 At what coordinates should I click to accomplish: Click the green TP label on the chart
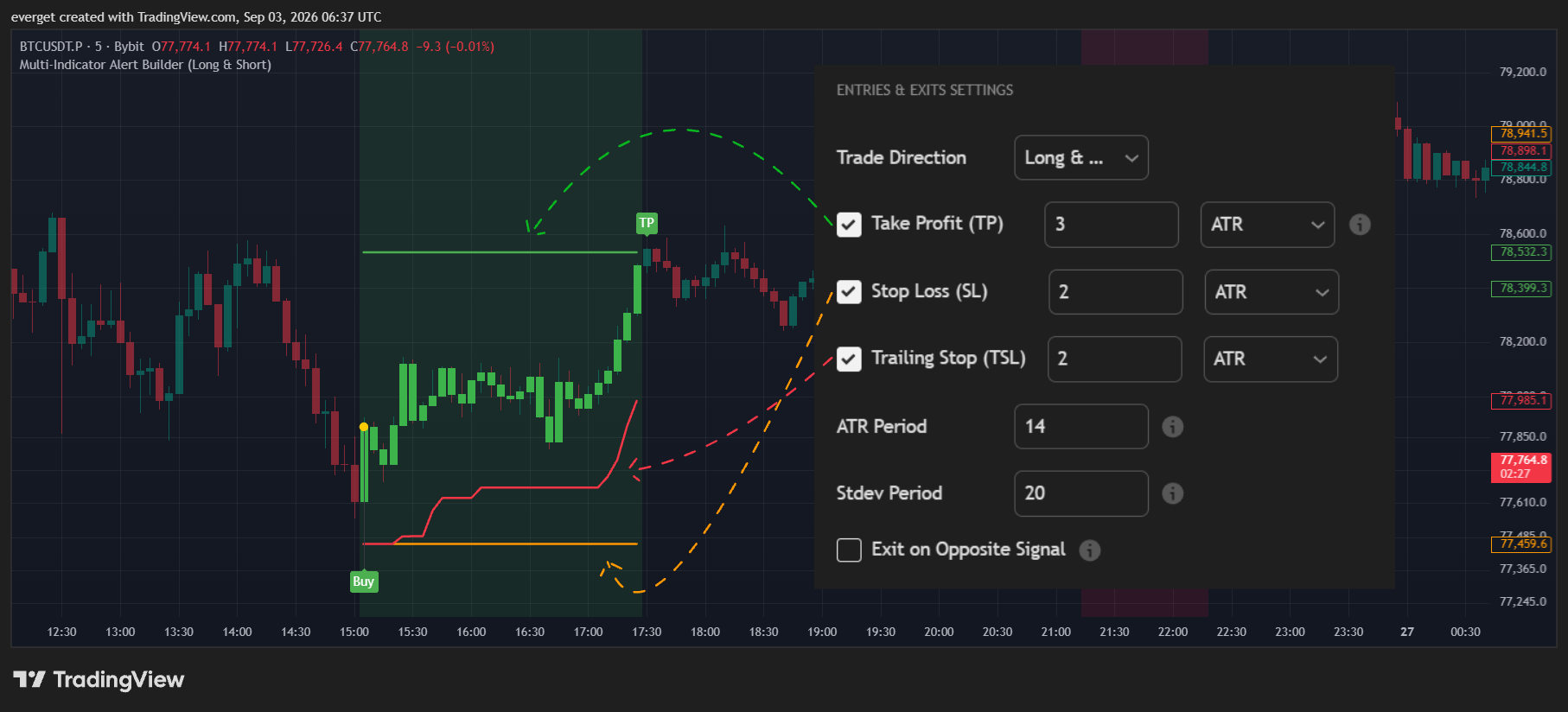pos(647,223)
